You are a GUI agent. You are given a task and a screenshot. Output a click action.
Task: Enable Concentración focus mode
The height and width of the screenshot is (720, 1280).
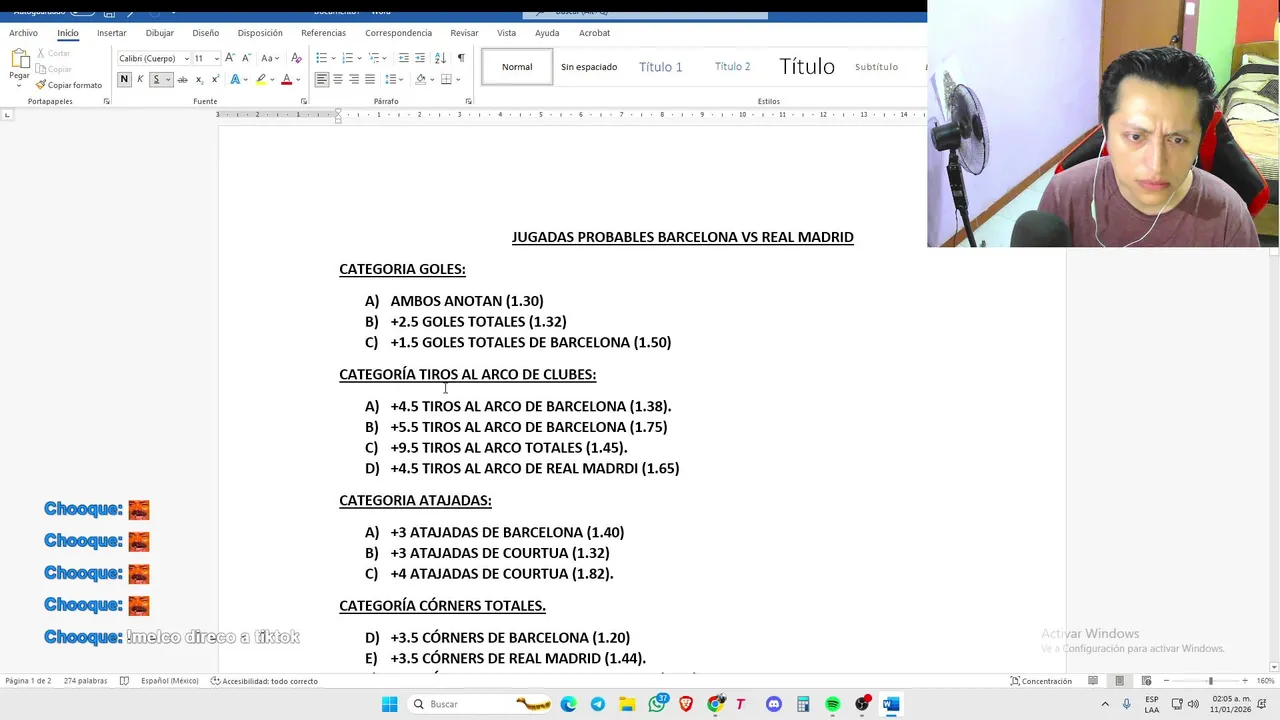1041,681
